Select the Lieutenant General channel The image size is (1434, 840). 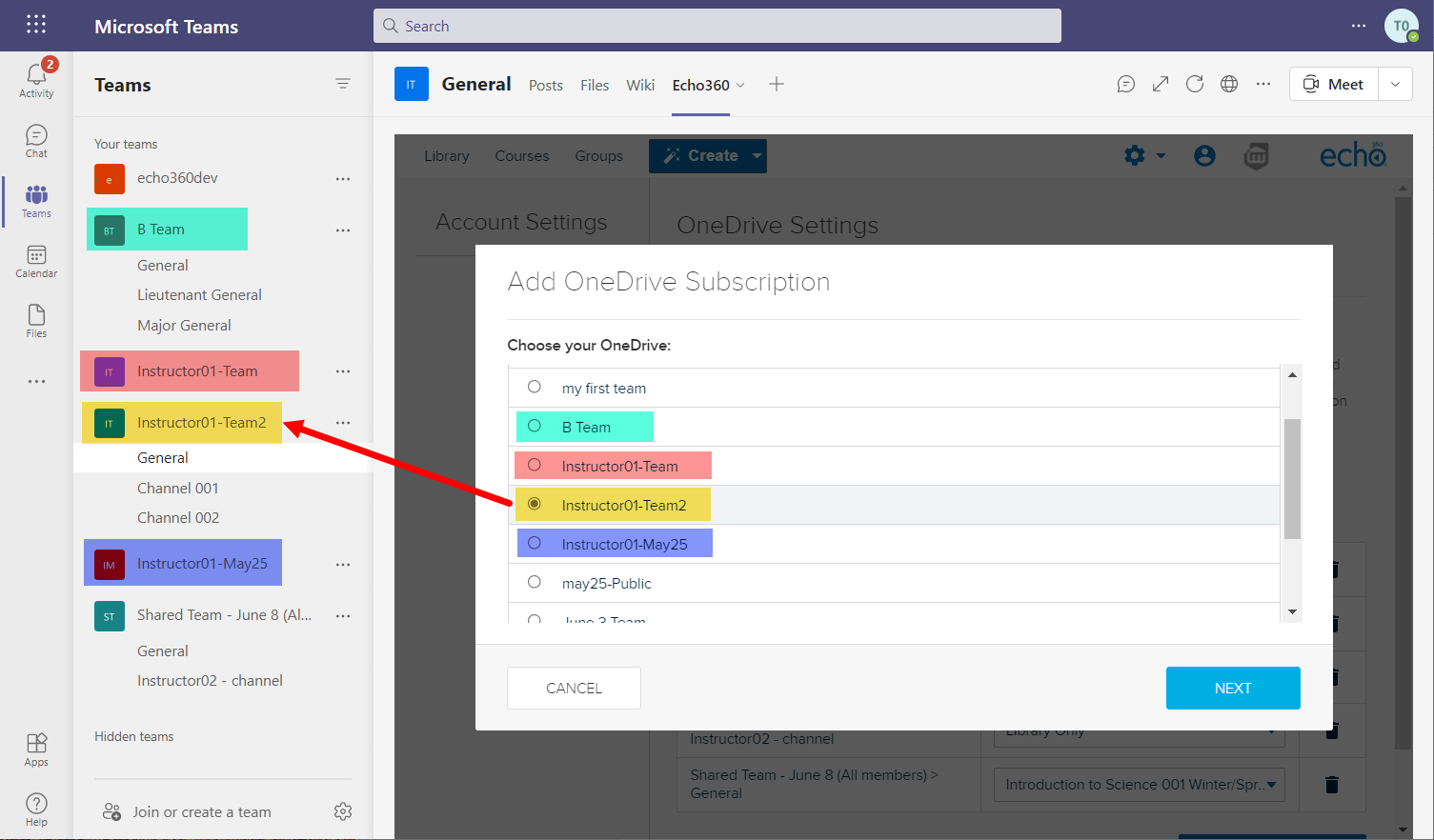click(199, 295)
